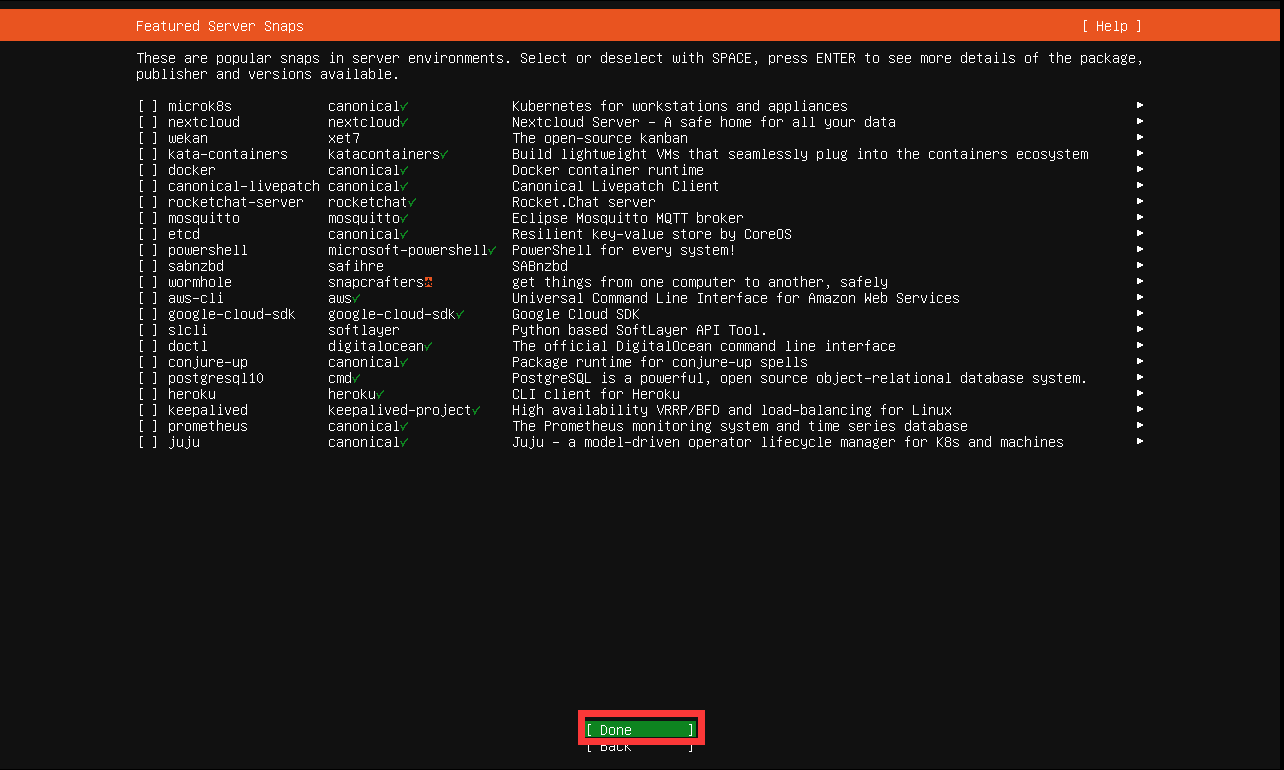This screenshot has width=1284, height=770.
Task: Toggle the aws-cli checkbox
Action: click(x=148, y=298)
